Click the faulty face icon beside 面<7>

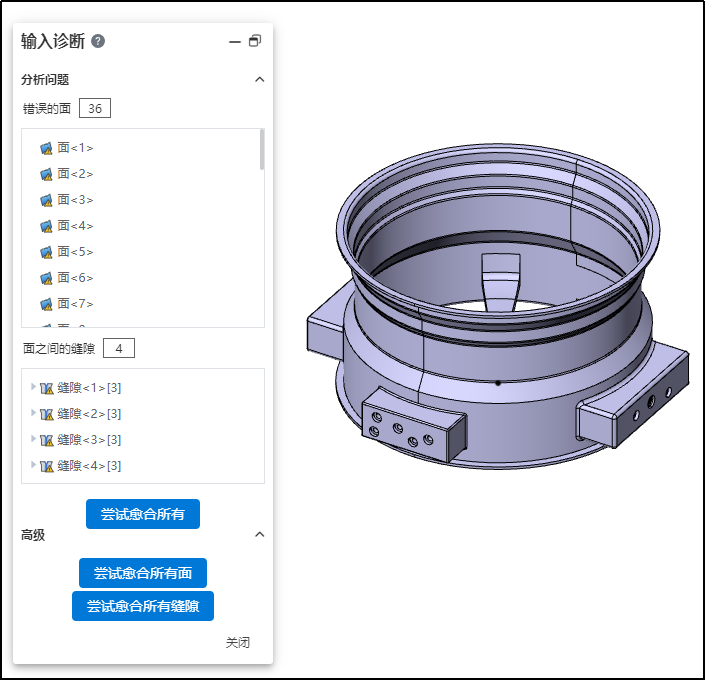[46, 304]
